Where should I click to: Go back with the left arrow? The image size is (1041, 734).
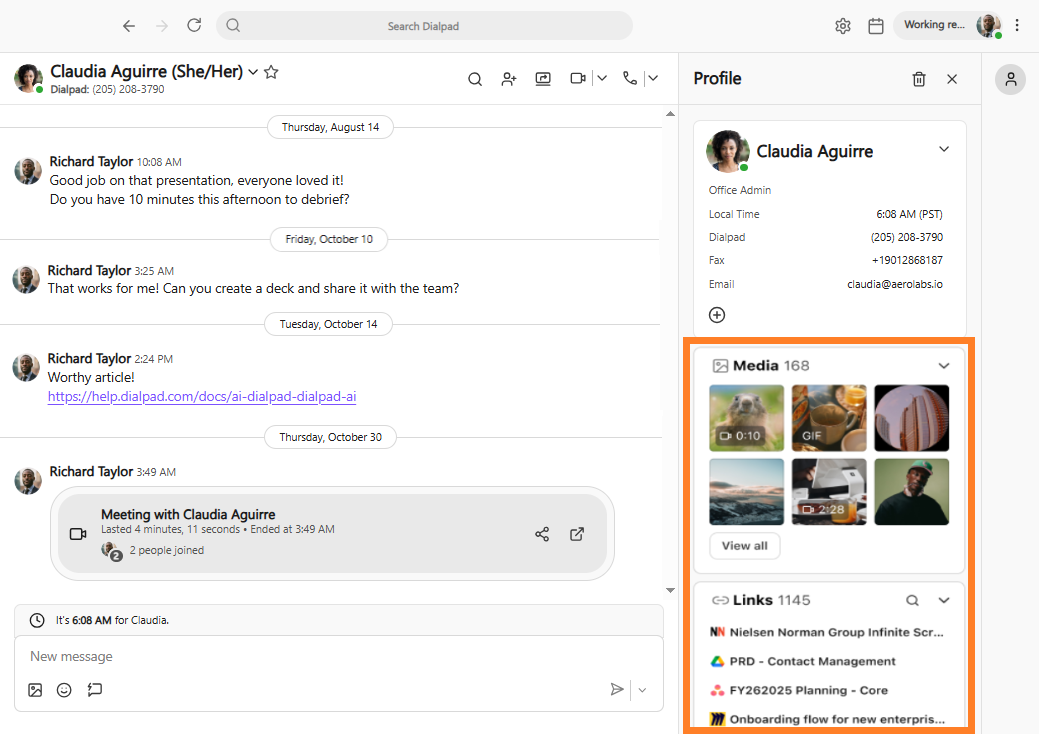[129, 26]
